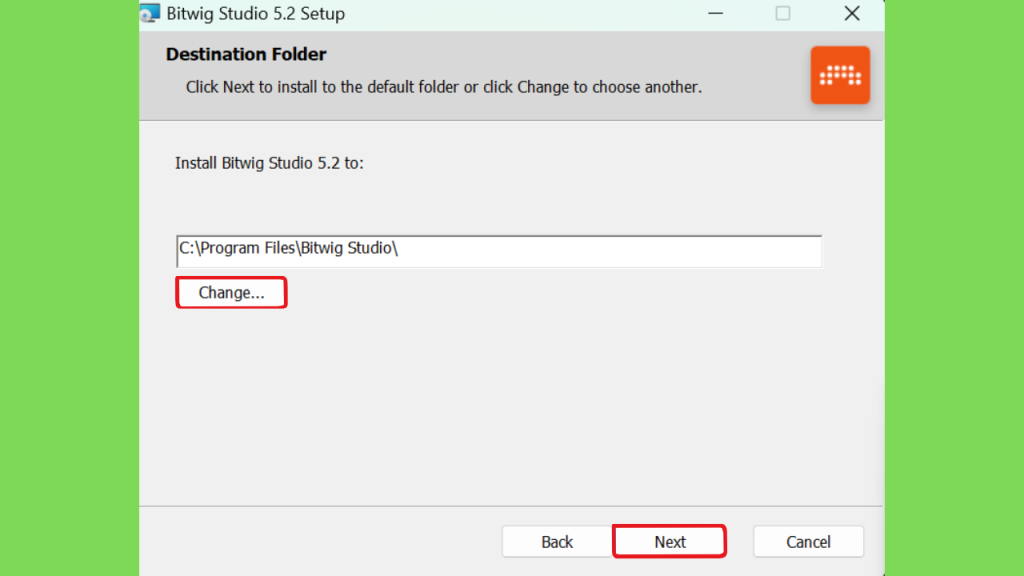Return to the previous step with Back

tap(557, 541)
